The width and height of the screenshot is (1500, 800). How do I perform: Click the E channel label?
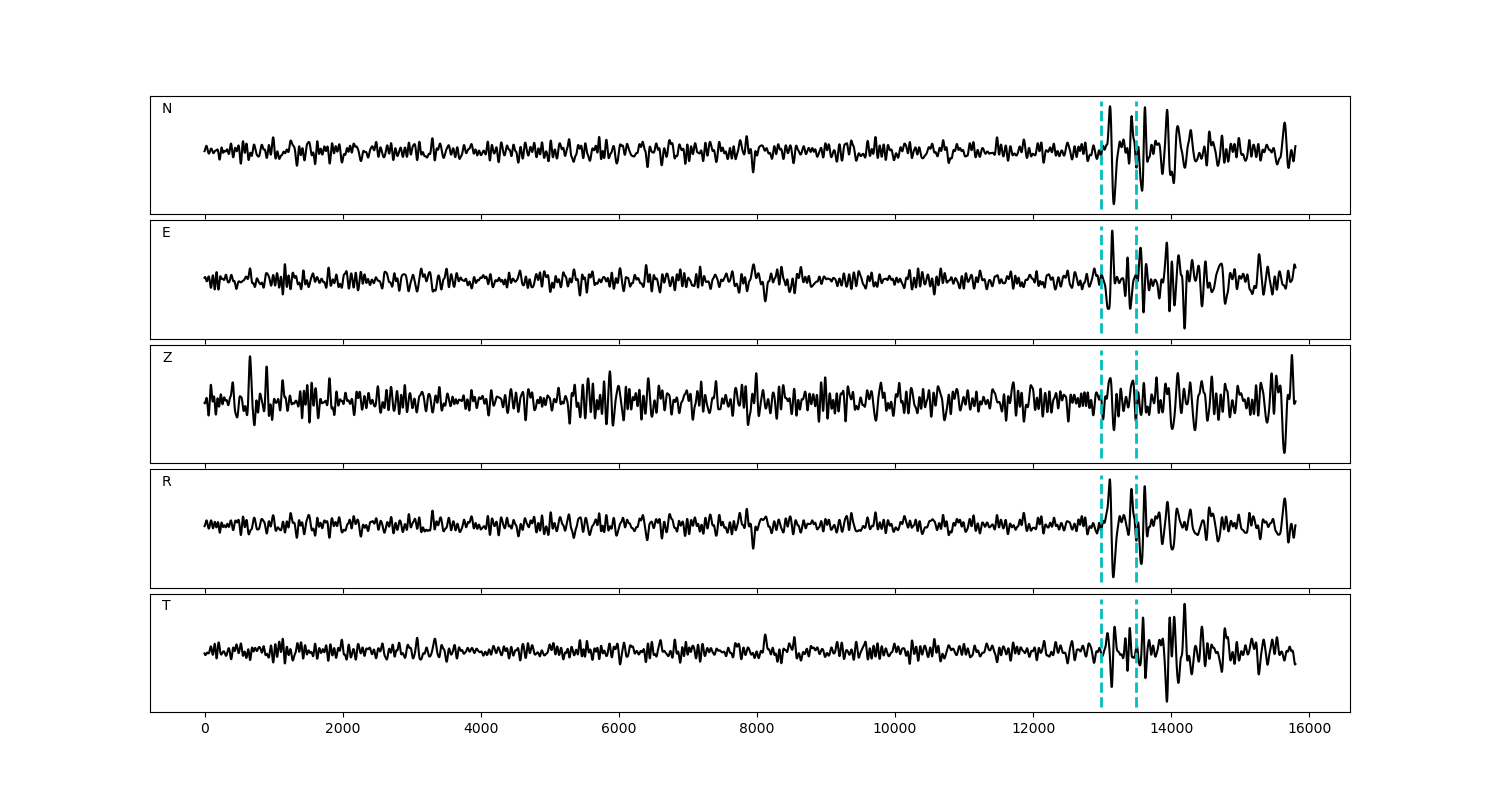166,233
